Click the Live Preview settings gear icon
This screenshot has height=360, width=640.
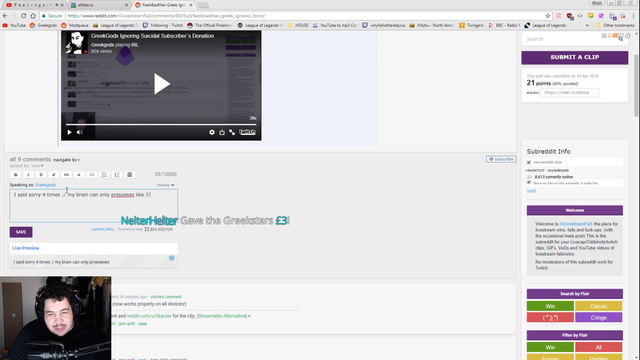point(171,258)
